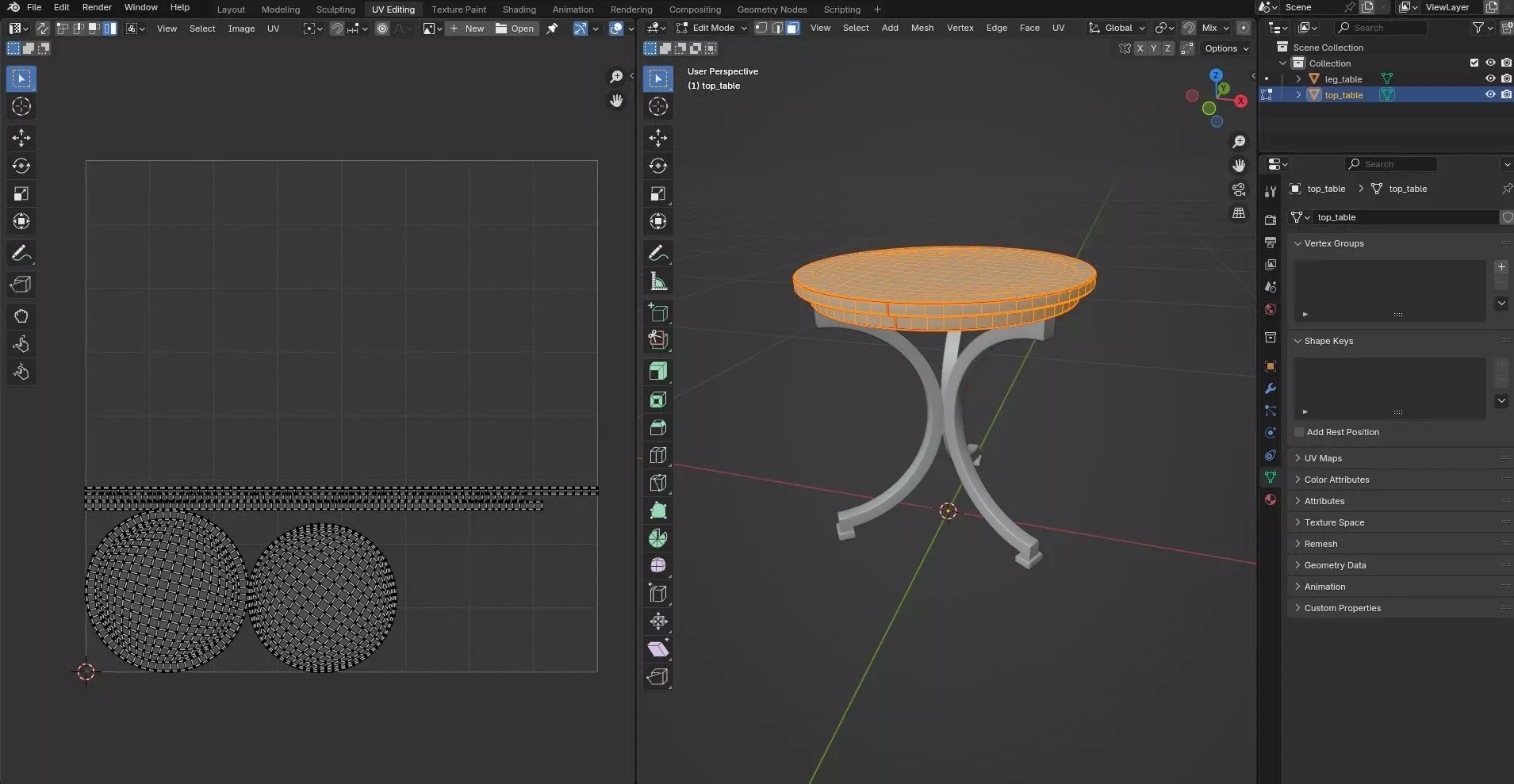Toggle X axis mirror
The height and width of the screenshot is (784, 1514).
pyautogui.click(x=1140, y=48)
